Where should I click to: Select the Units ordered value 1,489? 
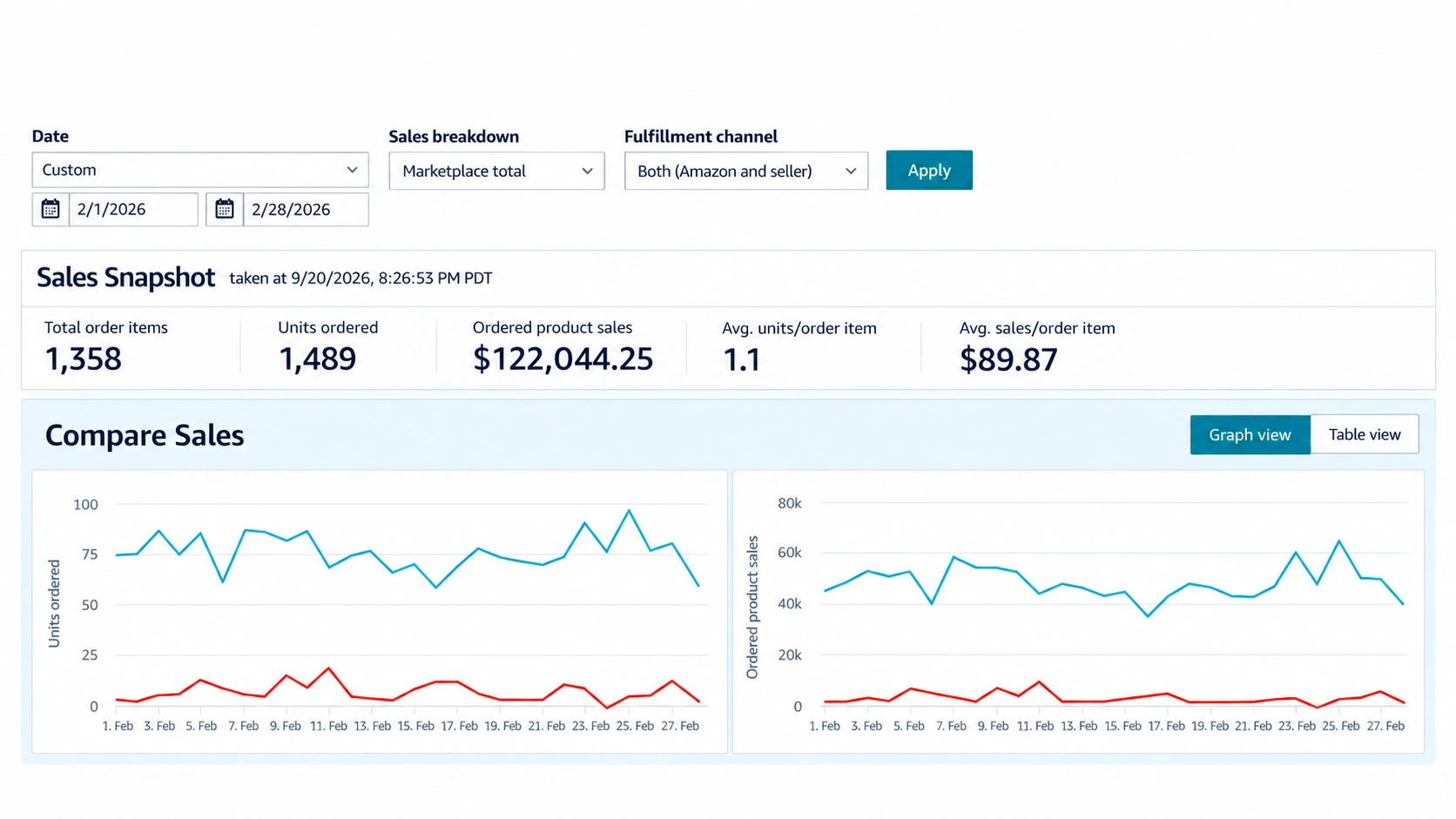coord(317,359)
